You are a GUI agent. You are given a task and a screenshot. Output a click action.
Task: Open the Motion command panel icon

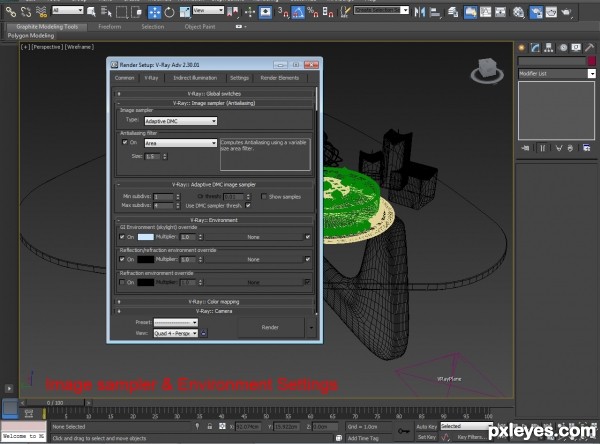pyautogui.click(x=563, y=48)
